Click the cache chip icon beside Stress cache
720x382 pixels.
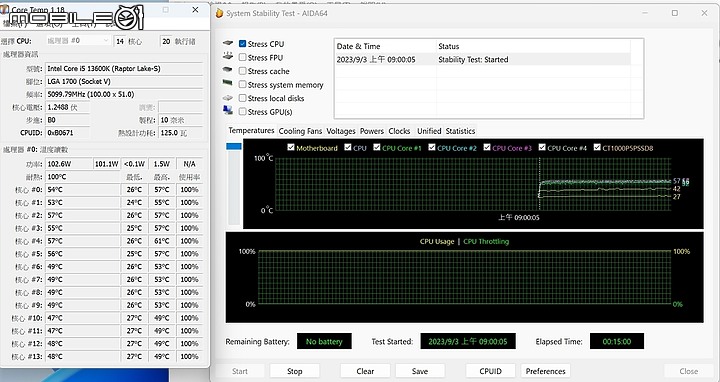228,70
